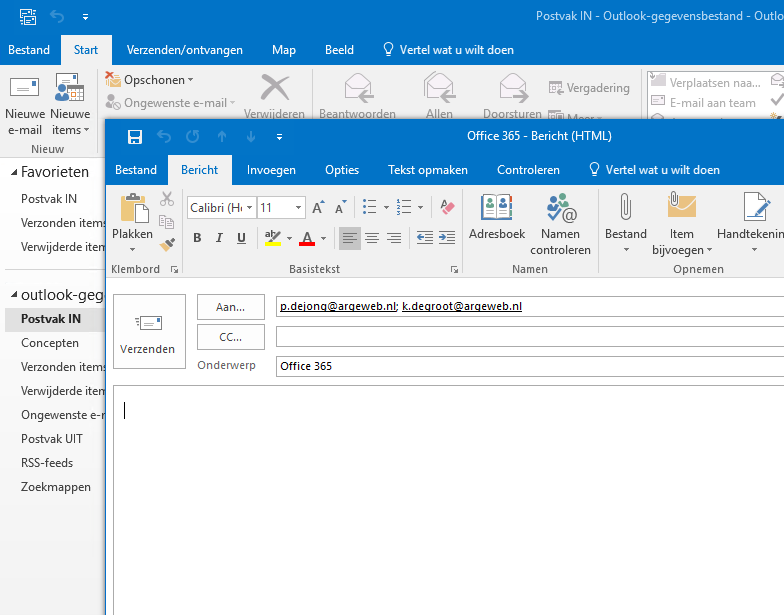Toggle underline formatting
This screenshot has width=784, height=615.
[x=241, y=238]
